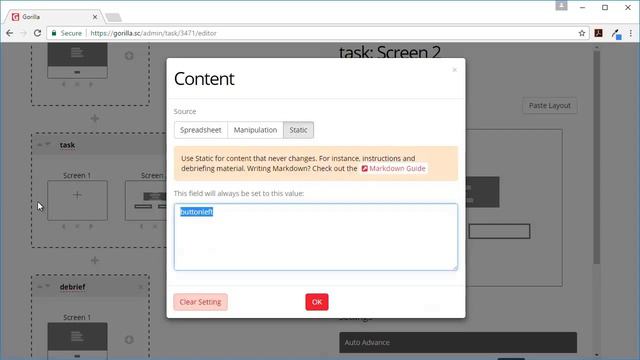This screenshot has width=640, height=360.
Task: Click the Gorilla tab title
Action: point(31,17)
